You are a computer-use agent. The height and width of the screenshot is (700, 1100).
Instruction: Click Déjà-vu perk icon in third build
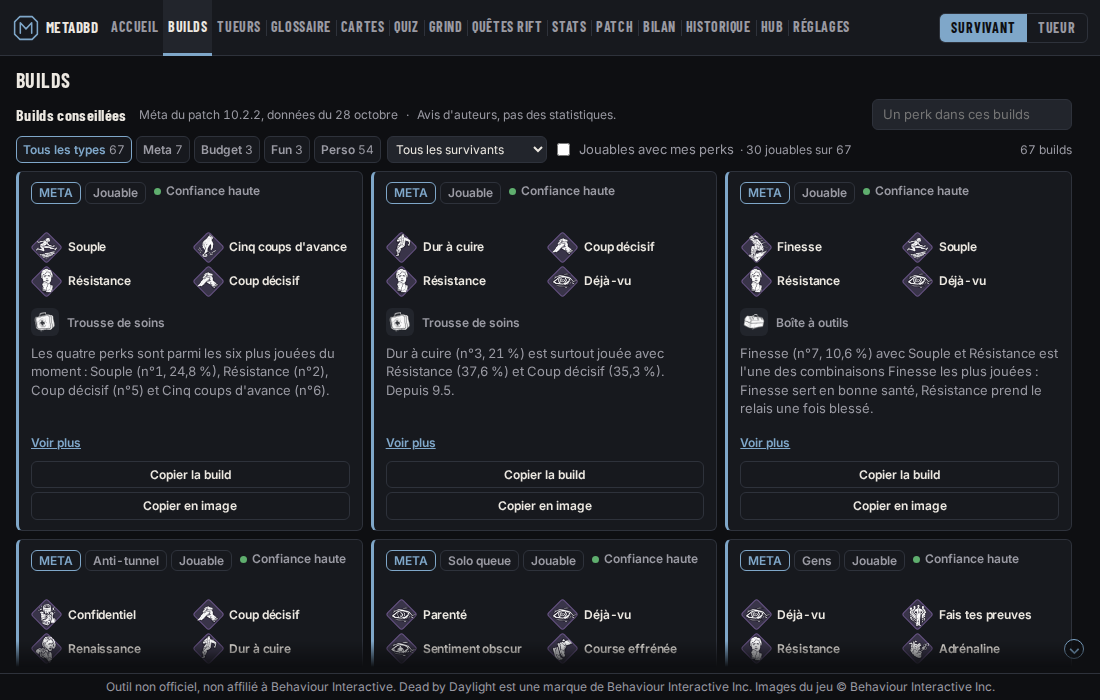[x=918, y=281]
